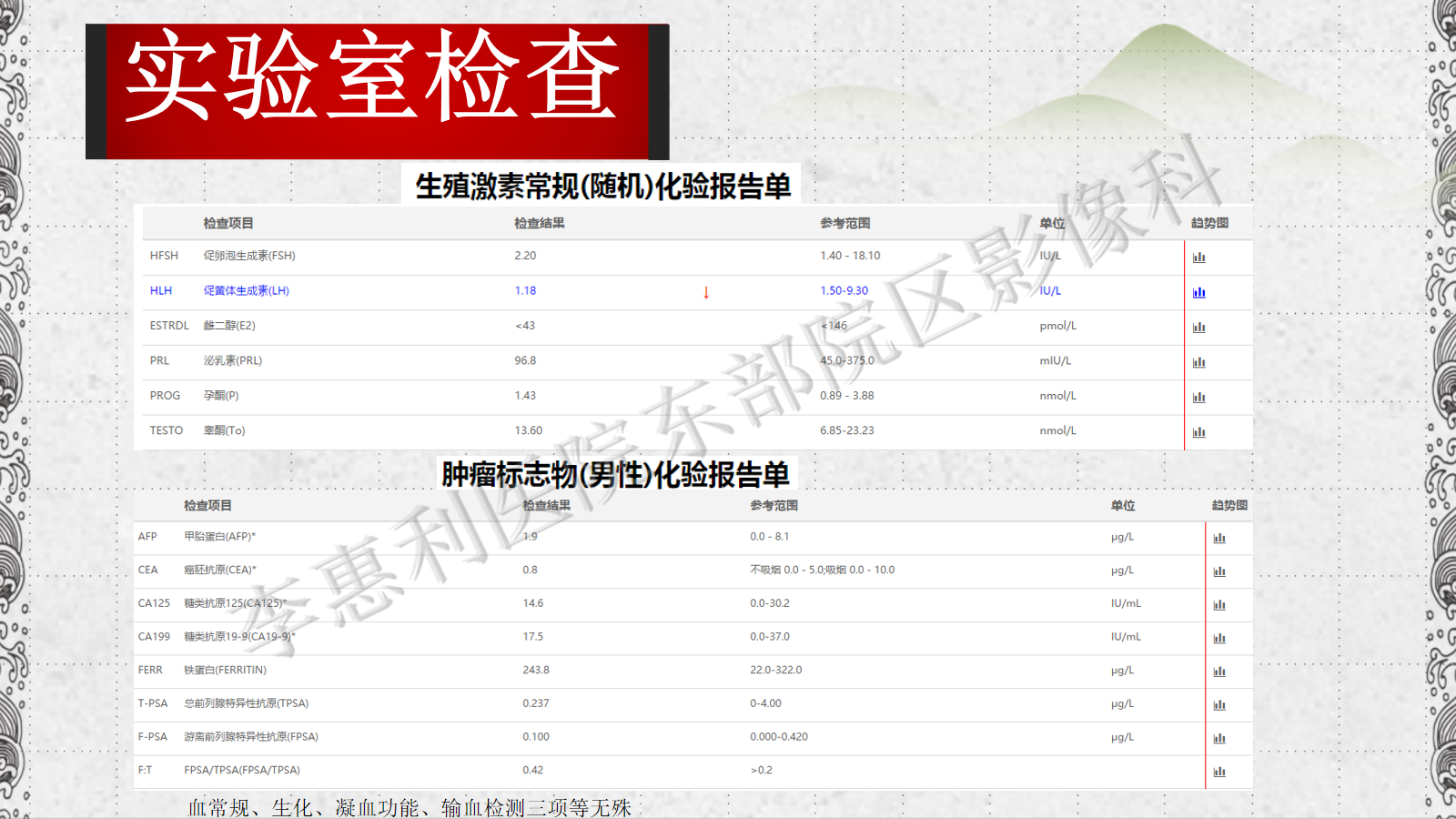The height and width of the screenshot is (819, 1456).
Task: Select TPSA result value 0.237
Action: click(536, 703)
